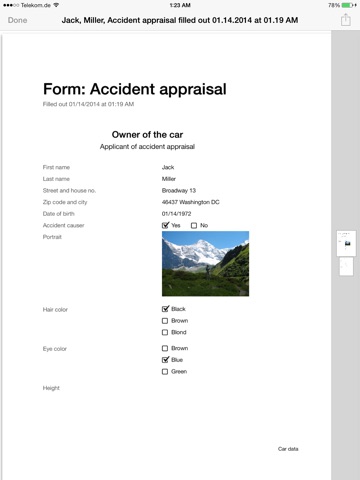This screenshot has height=480, width=360.
Task: Check the Brown hair color checkbox
Action: 165,321
